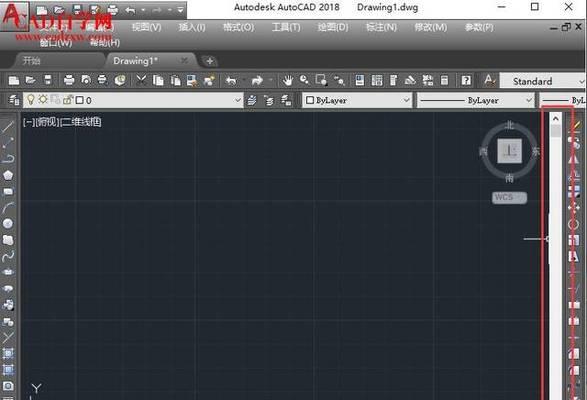The height and width of the screenshot is (400, 587).
Task: Open Customize Quick Access Toolbar arrow
Action: (180, 10)
